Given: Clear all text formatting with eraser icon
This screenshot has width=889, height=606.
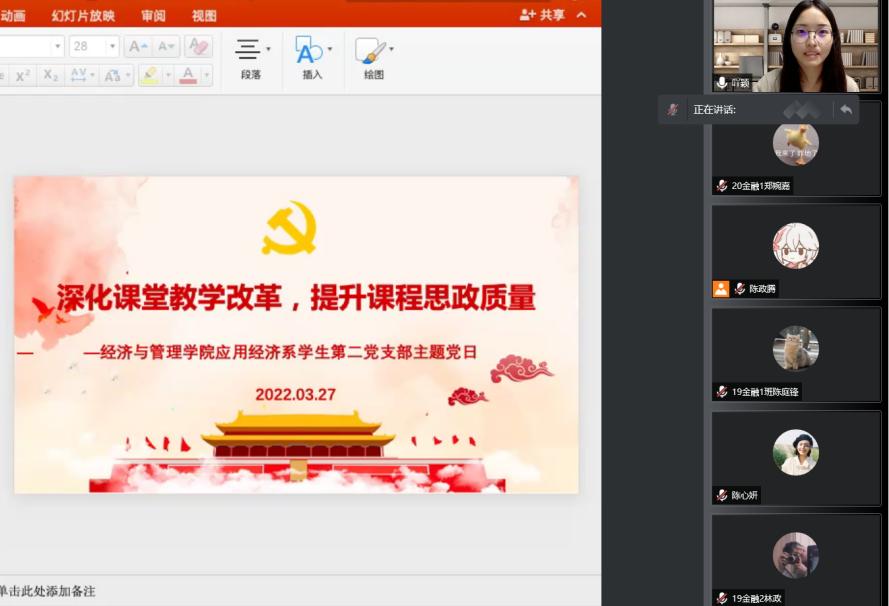Looking at the screenshot, I should coord(198,46).
